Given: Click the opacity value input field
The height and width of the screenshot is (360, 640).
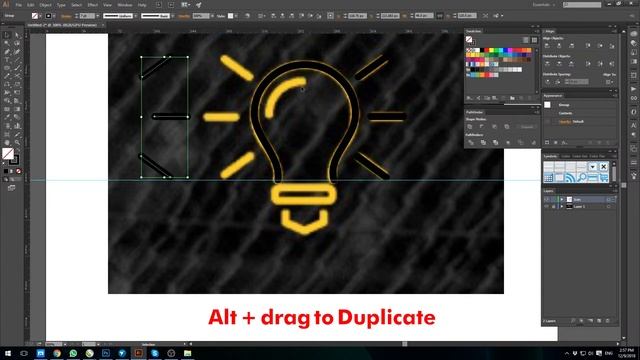Looking at the screenshot, I should [x=201, y=16].
